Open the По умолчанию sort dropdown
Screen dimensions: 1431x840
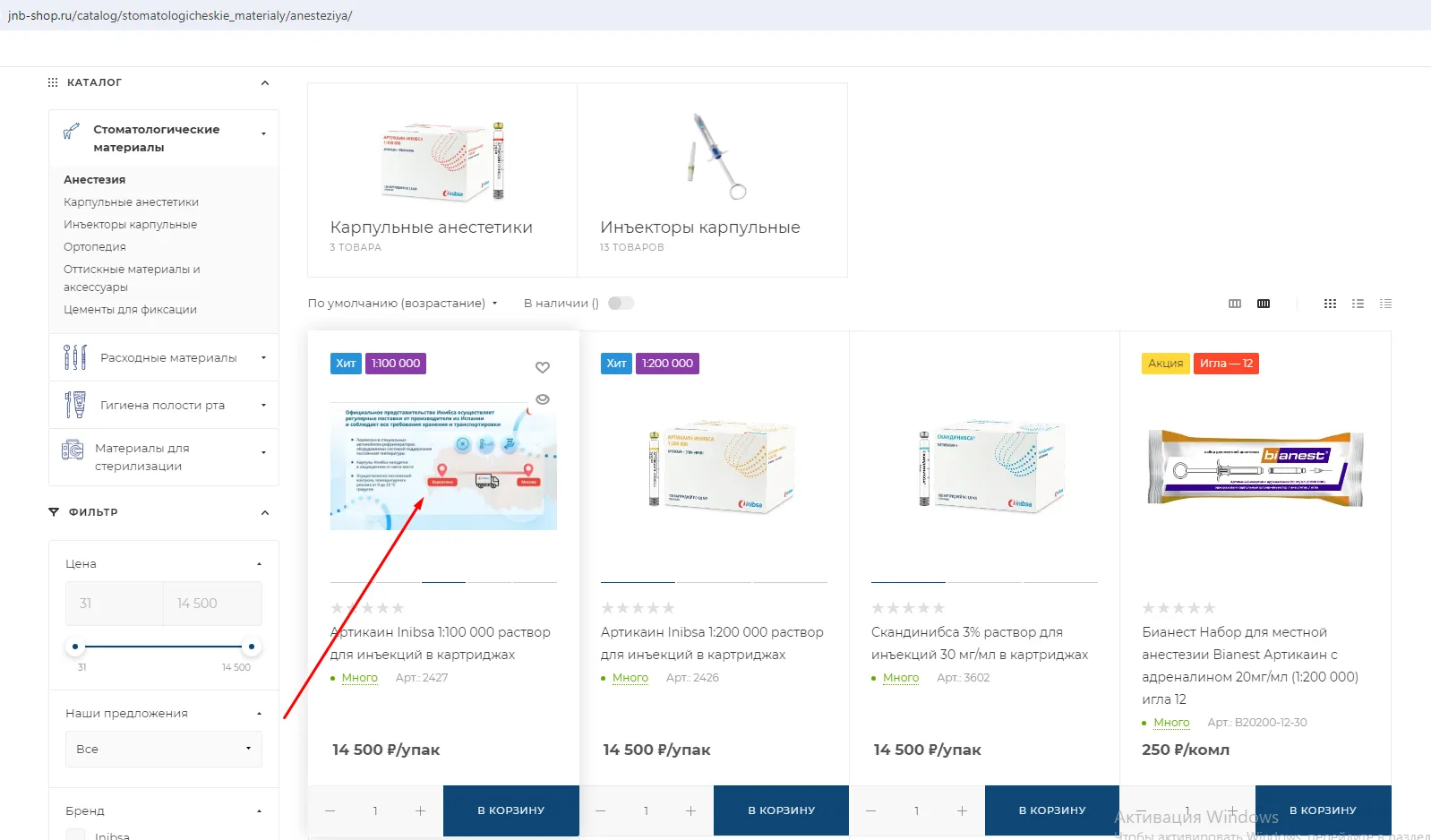[402, 304]
